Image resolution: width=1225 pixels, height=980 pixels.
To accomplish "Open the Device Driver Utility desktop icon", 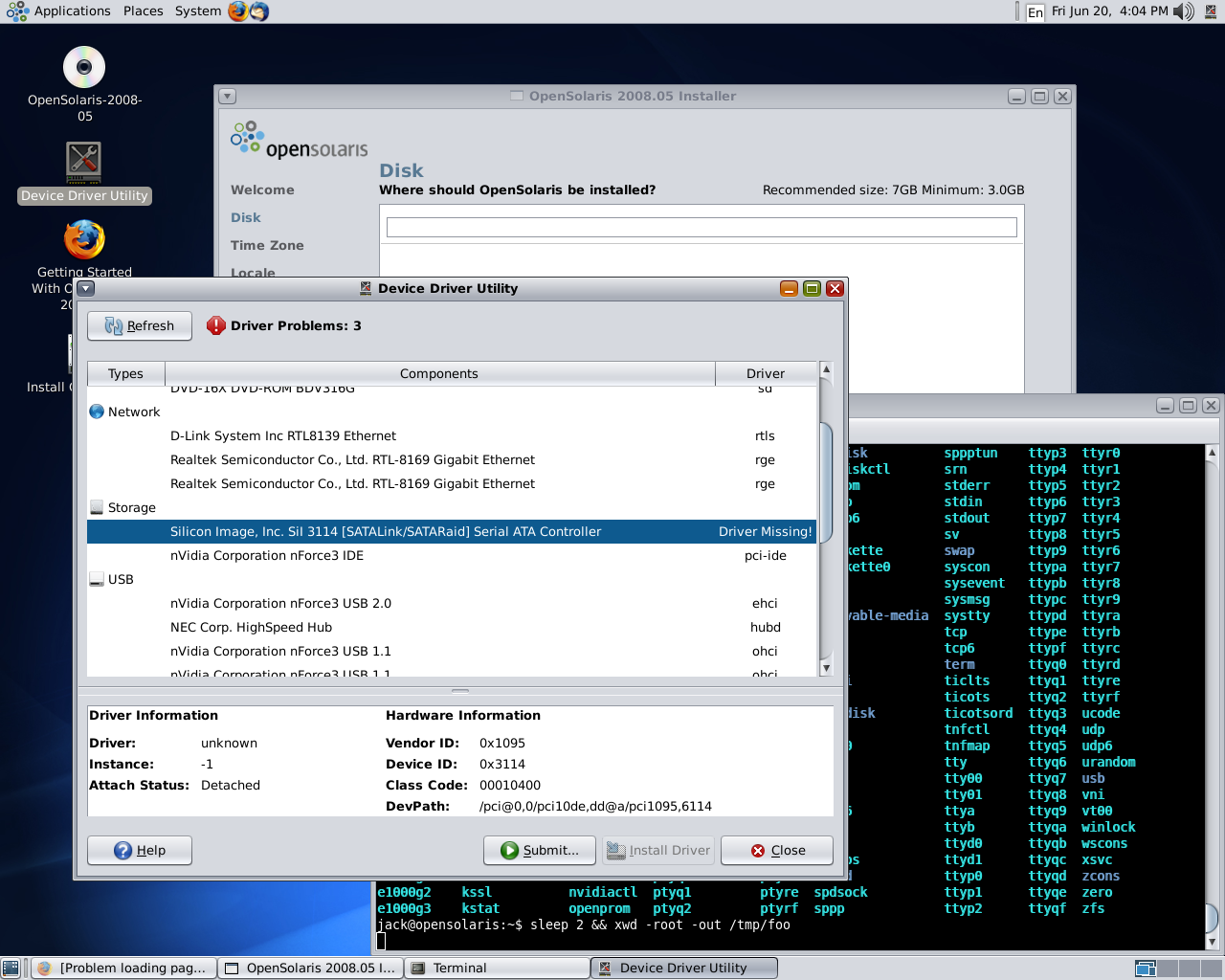I will pyautogui.click(x=84, y=162).
